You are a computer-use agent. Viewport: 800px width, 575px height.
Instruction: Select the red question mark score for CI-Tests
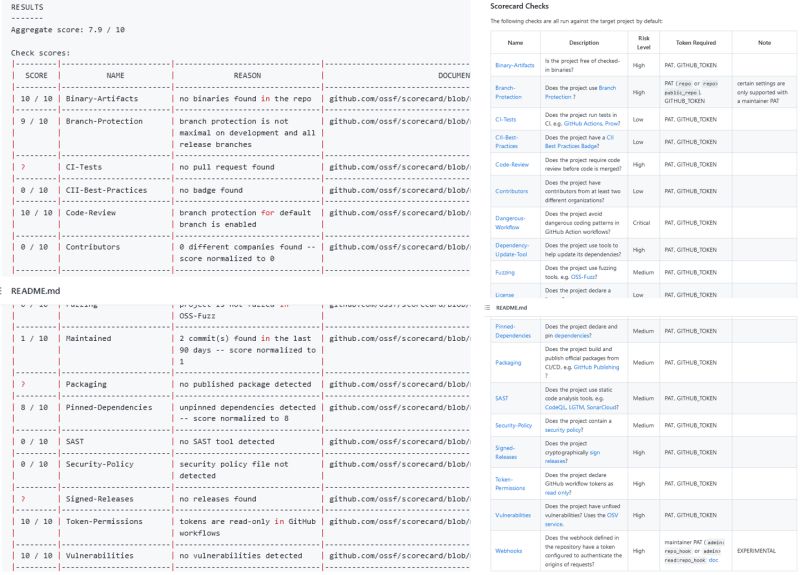click(x=23, y=167)
